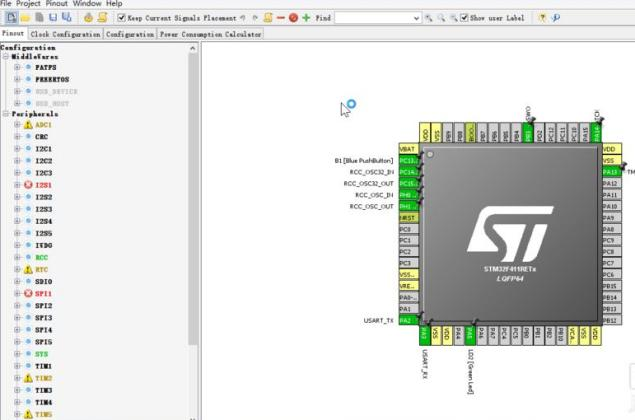Click the Generate Code gear icon
635x420 pixels.
88,17
